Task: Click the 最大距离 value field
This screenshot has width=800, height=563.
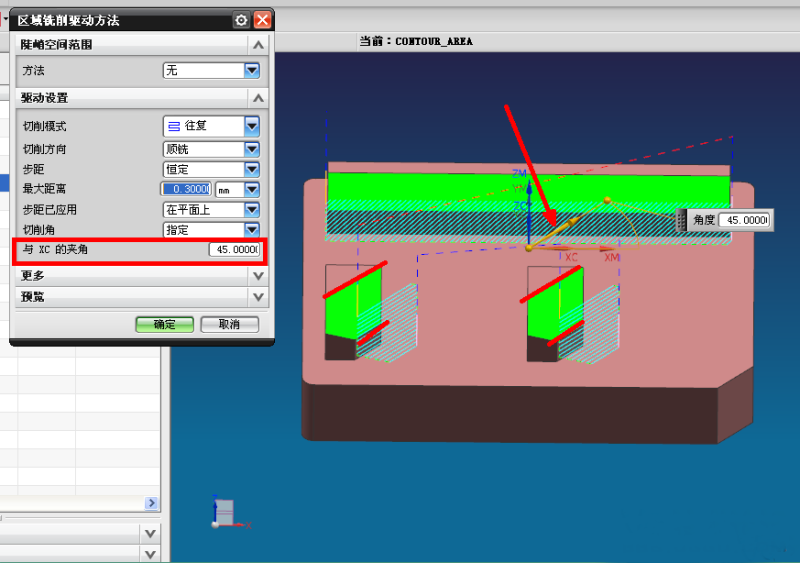Action: coord(187,189)
